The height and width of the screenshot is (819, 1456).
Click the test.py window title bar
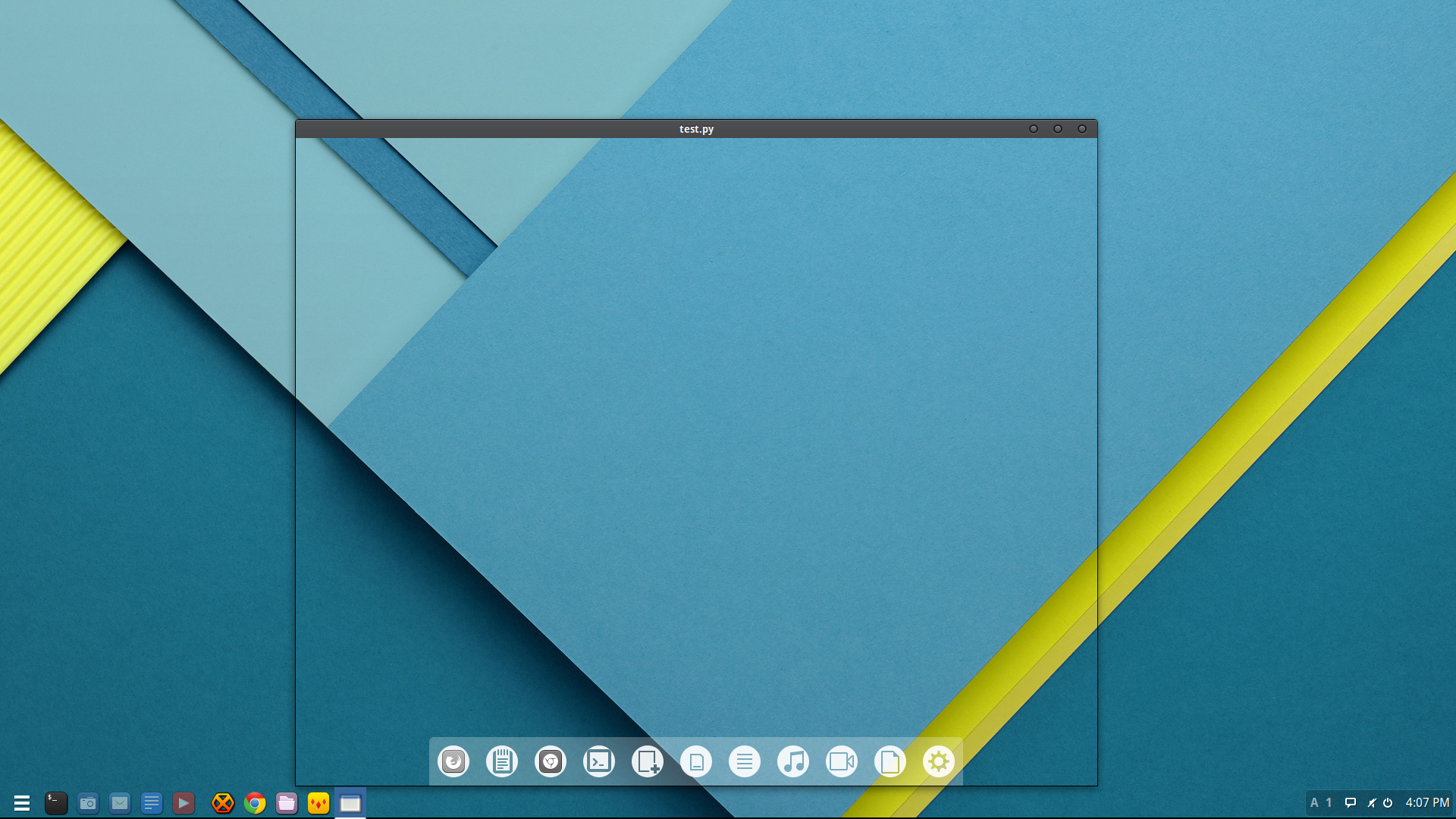[696, 129]
